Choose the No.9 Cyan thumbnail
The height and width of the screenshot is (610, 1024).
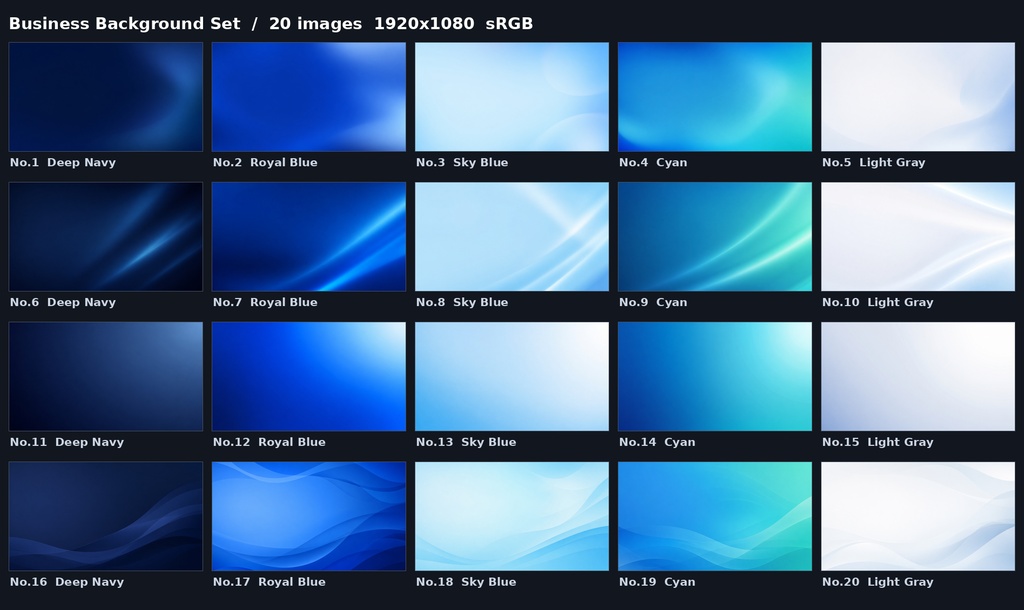(x=715, y=236)
